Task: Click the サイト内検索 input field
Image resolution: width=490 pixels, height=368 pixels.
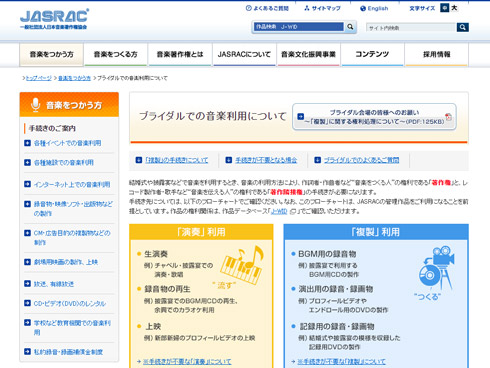Action: (411, 28)
